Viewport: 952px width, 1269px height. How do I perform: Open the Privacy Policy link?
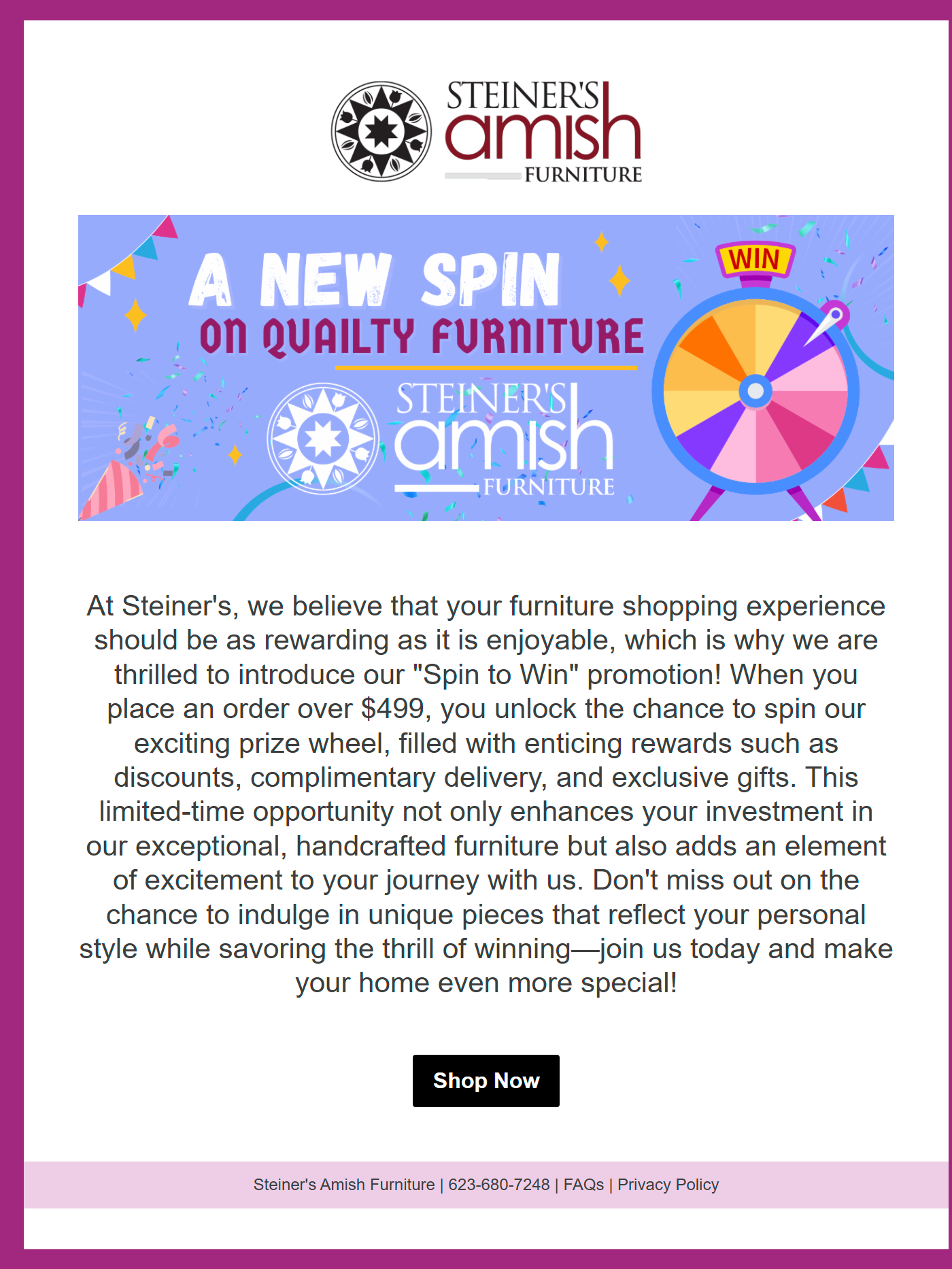[x=668, y=1185]
